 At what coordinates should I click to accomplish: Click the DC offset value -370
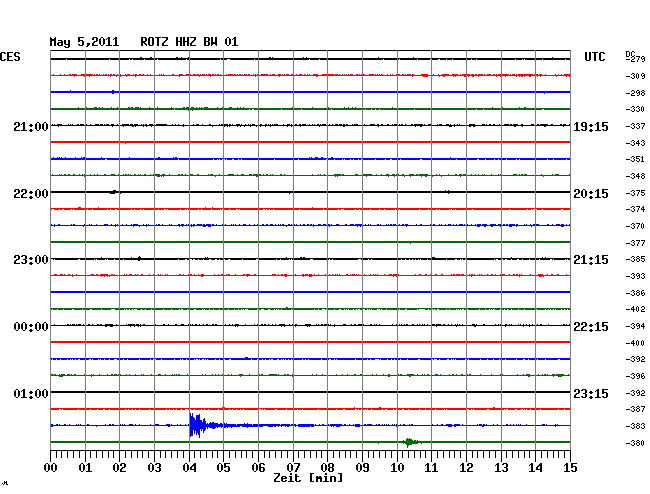tap(635, 226)
